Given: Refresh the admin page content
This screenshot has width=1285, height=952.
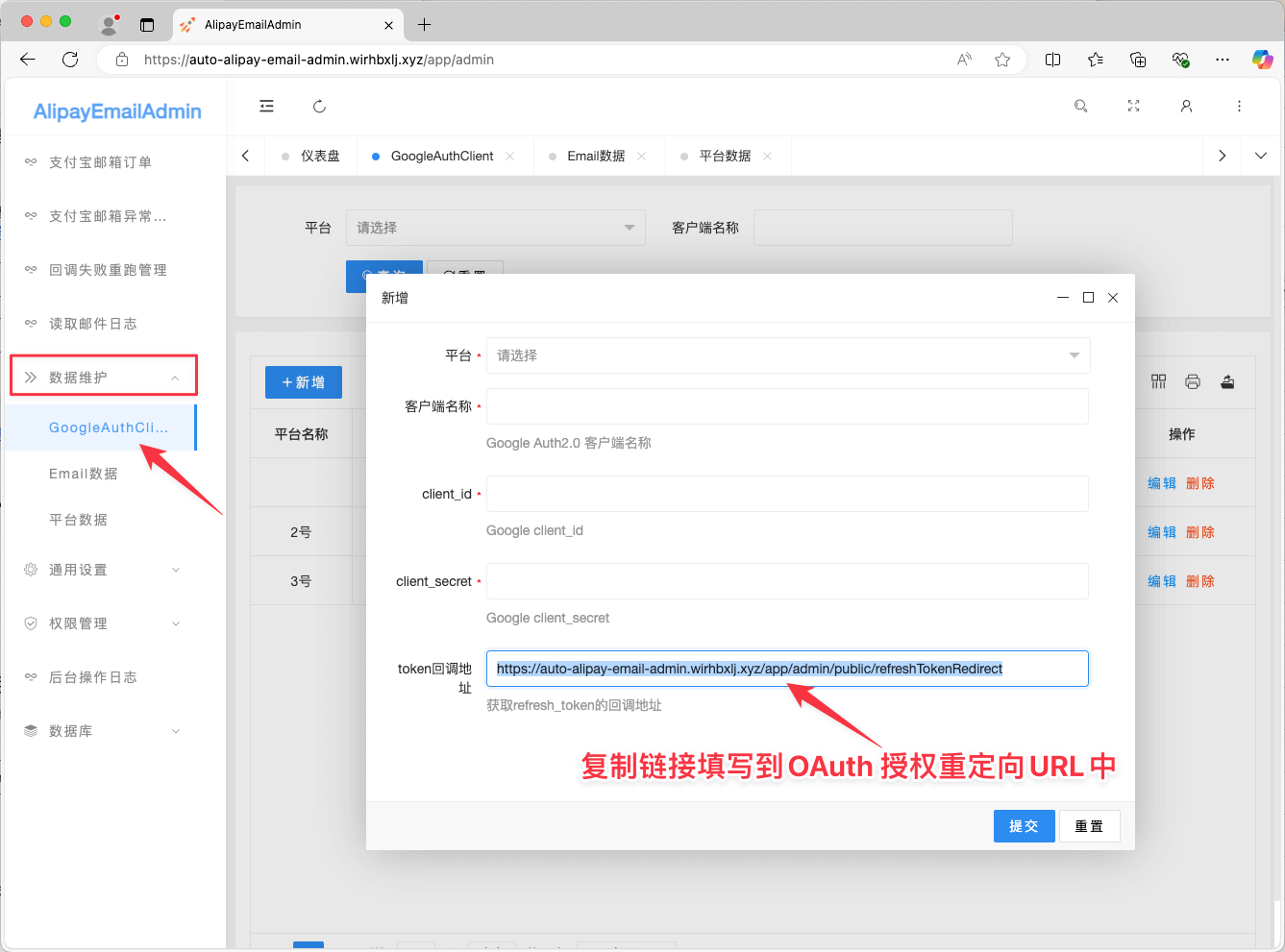Looking at the screenshot, I should (x=320, y=107).
